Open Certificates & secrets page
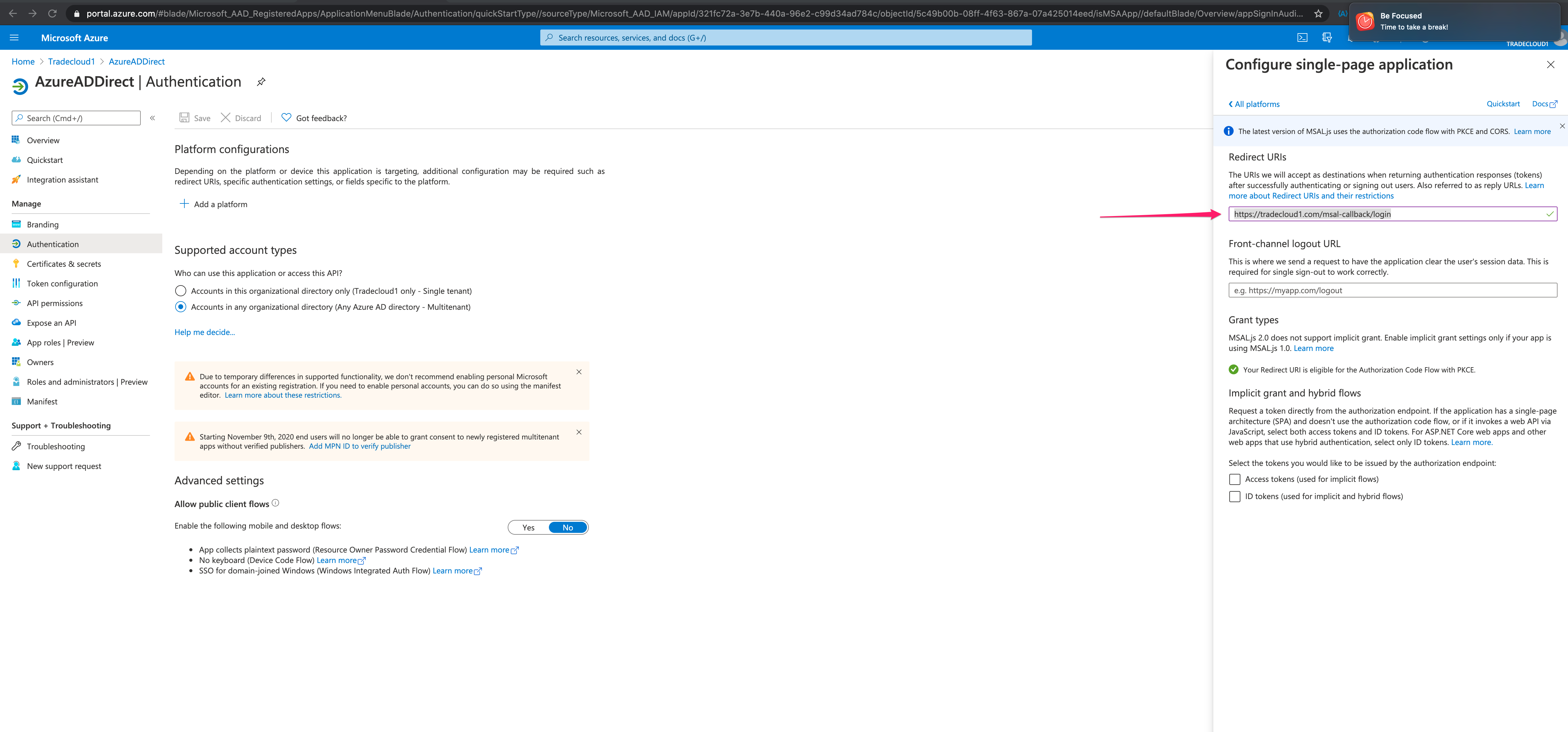Image resolution: width=1568 pixels, height=732 pixels. [x=64, y=263]
